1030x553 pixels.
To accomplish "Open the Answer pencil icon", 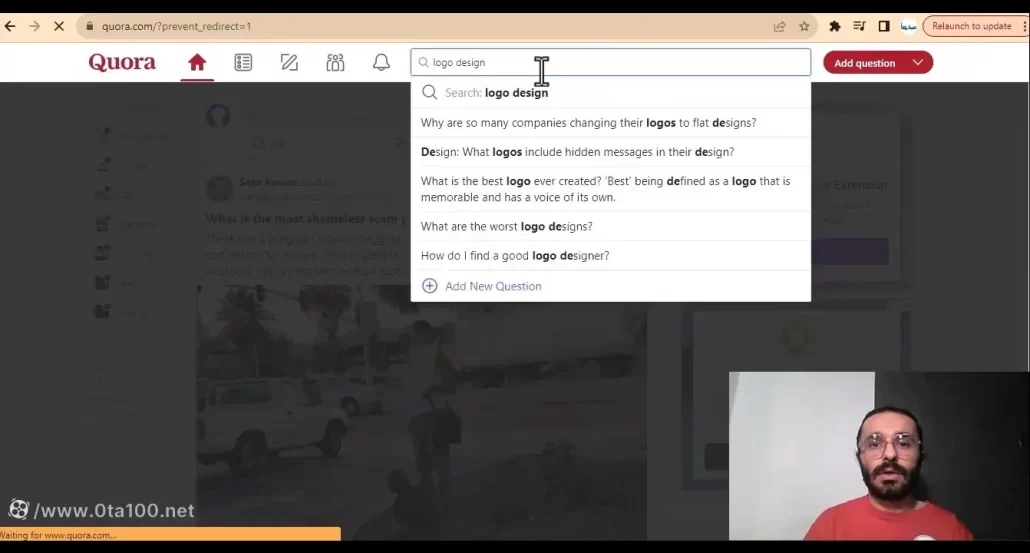I will tap(289, 63).
